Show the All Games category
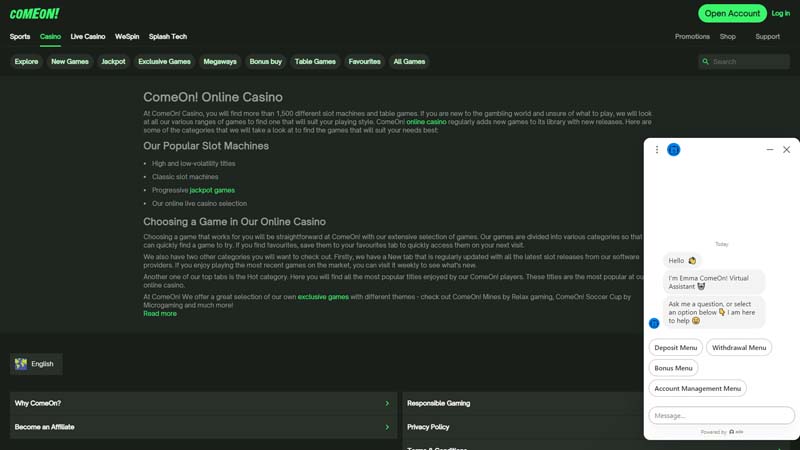The image size is (800, 450). tap(409, 62)
